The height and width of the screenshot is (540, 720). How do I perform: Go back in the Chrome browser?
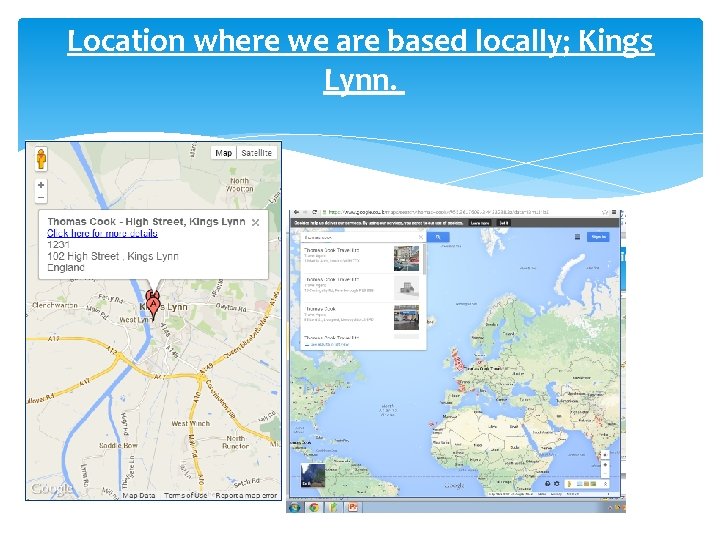(296, 212)
